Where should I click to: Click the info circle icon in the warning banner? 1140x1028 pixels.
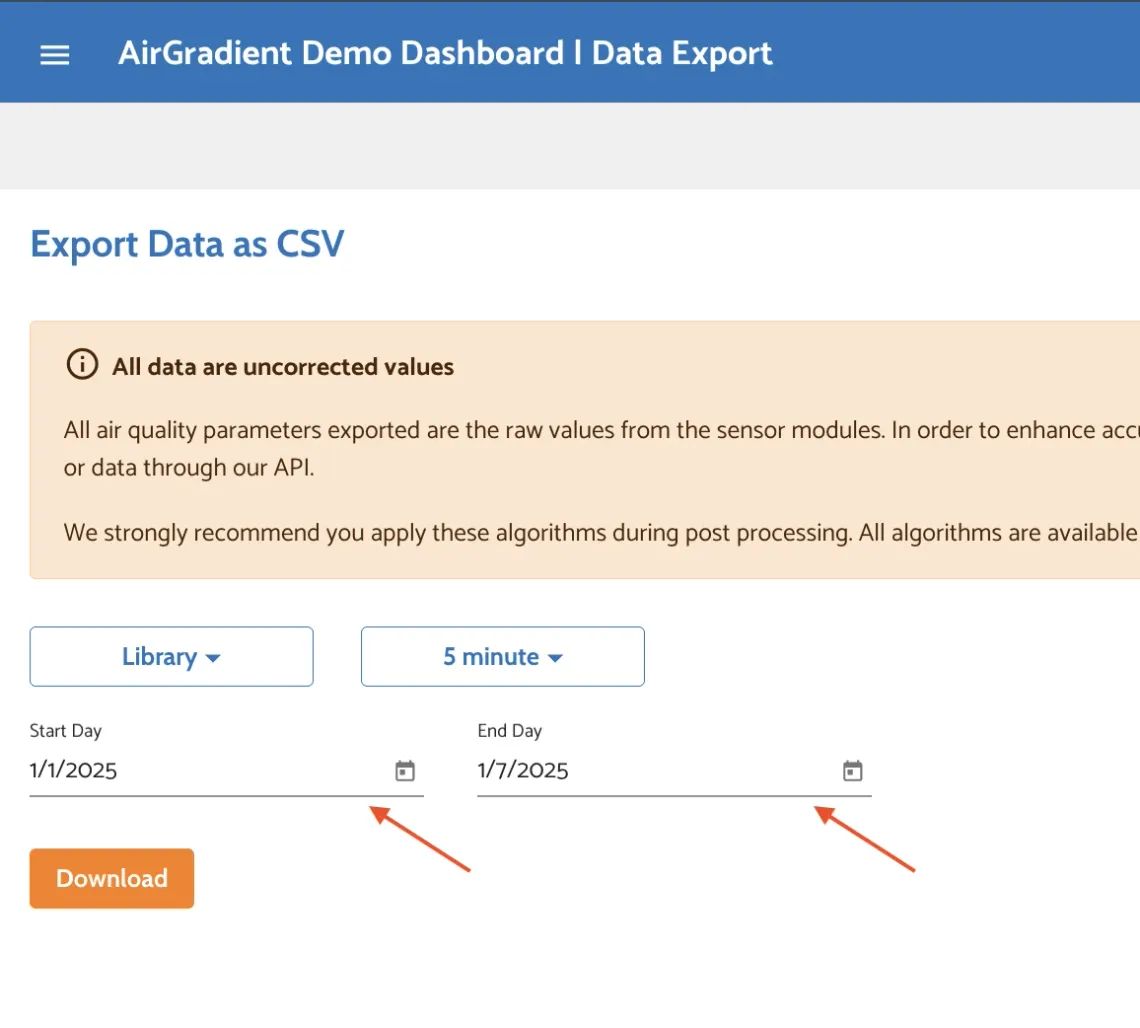[x=82, y=364]
